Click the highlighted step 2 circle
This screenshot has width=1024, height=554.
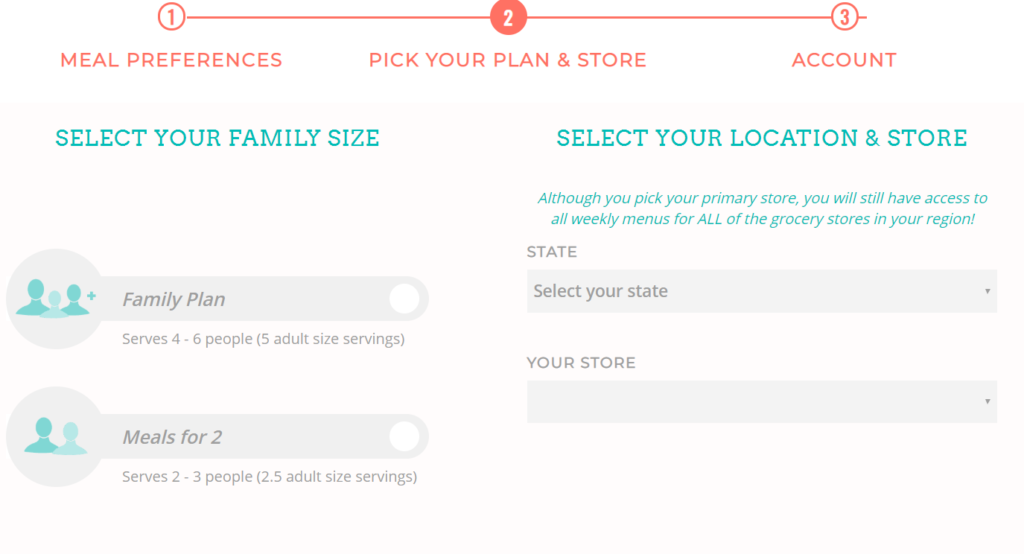click(508, 17)
